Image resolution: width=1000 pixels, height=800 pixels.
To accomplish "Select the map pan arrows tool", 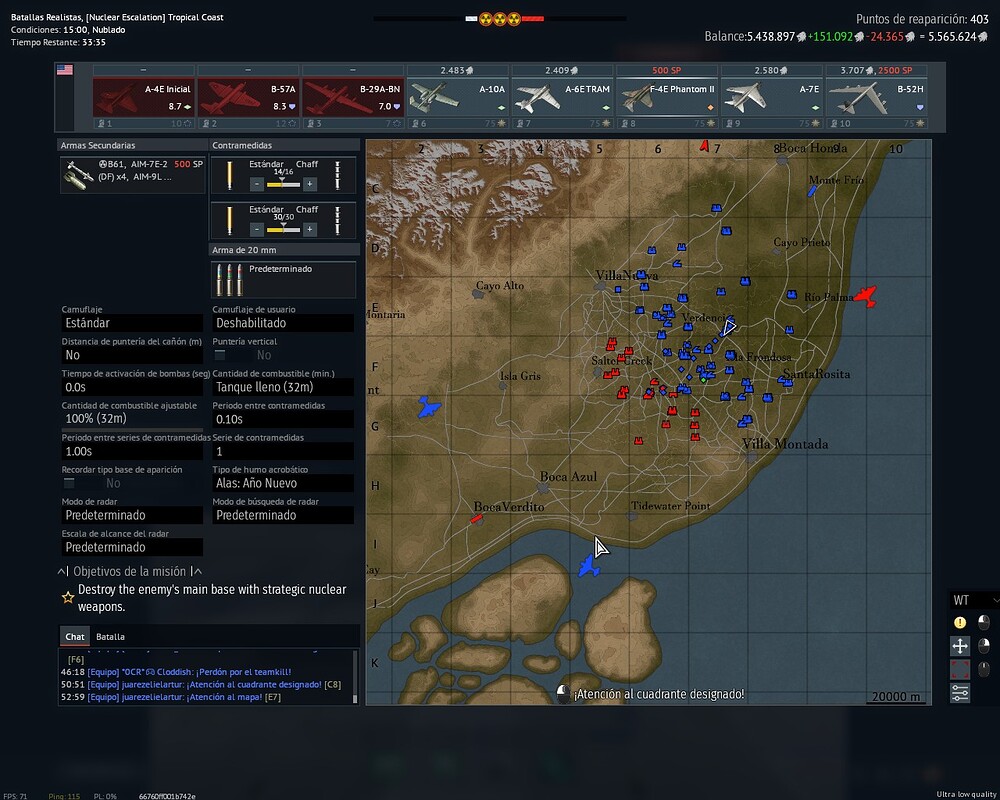I will pyautogui.click(x=960, y=646).
